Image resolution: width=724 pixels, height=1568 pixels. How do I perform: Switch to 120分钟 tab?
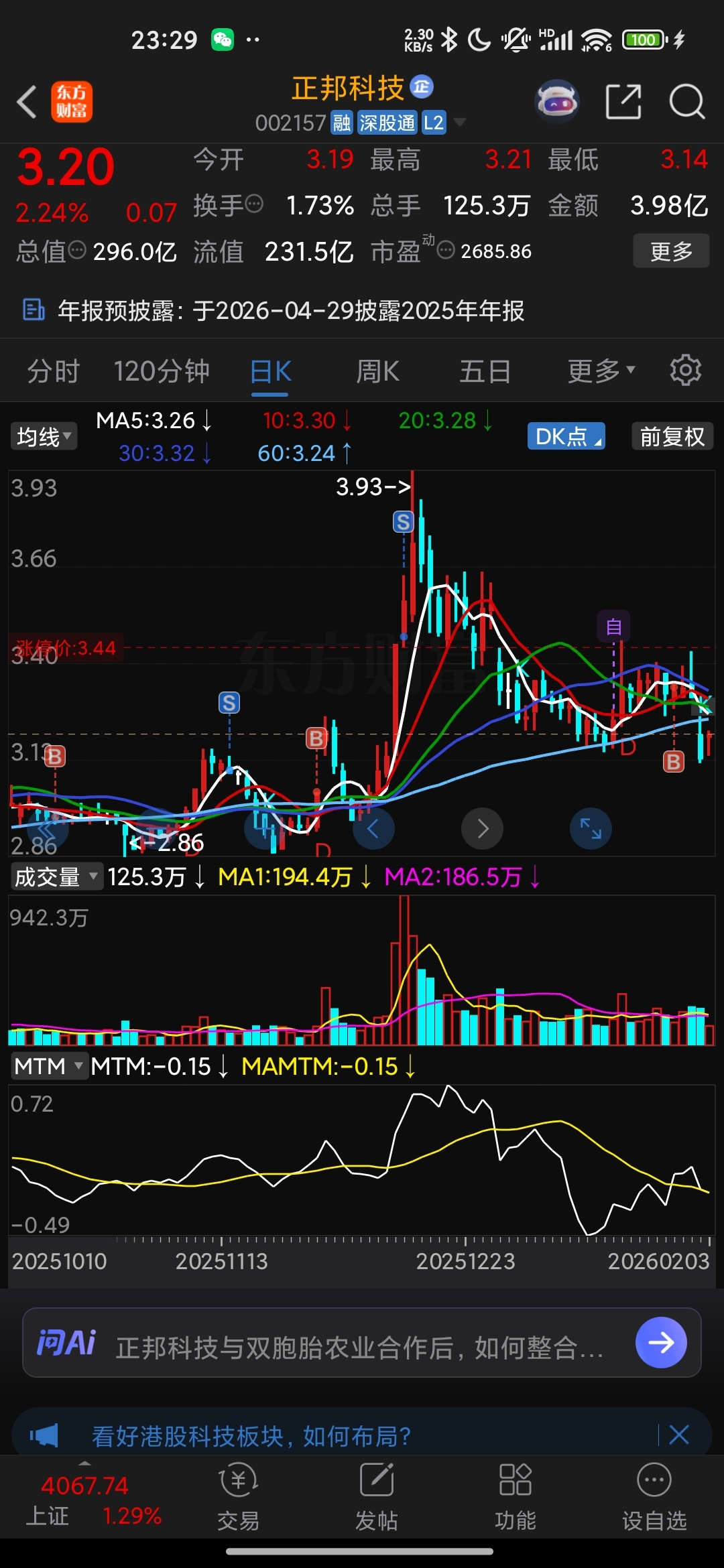tap(162, 371)
